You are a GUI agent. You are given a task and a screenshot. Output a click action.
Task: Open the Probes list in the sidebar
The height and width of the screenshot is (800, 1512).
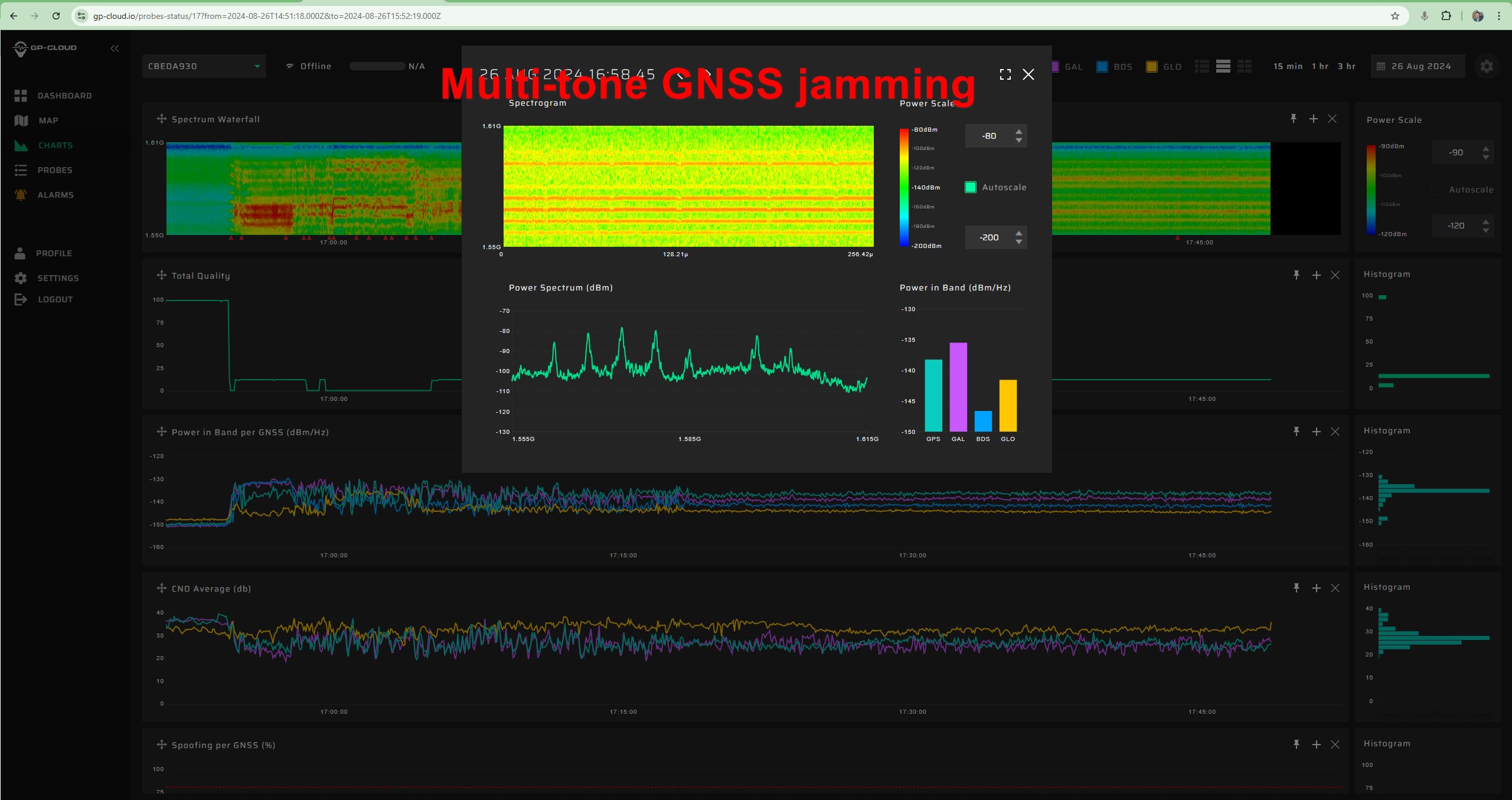click(55, 170)
